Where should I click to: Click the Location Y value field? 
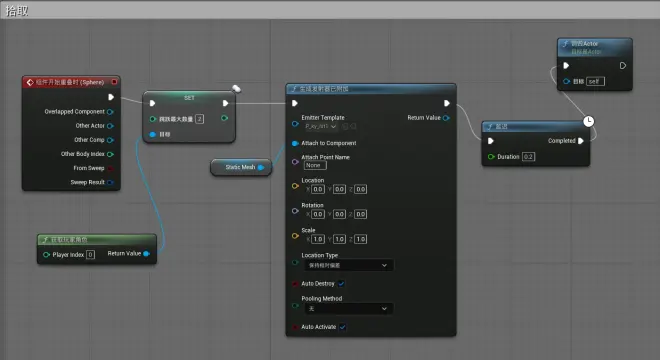(339, 189)
